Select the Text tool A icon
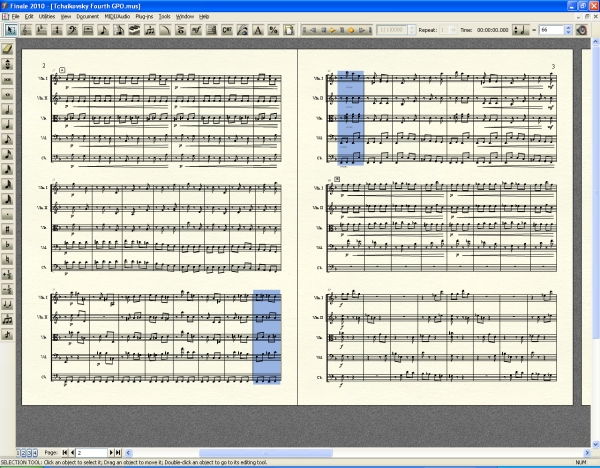This screenshot has height=468, width=600. click(x=258, y=30)
